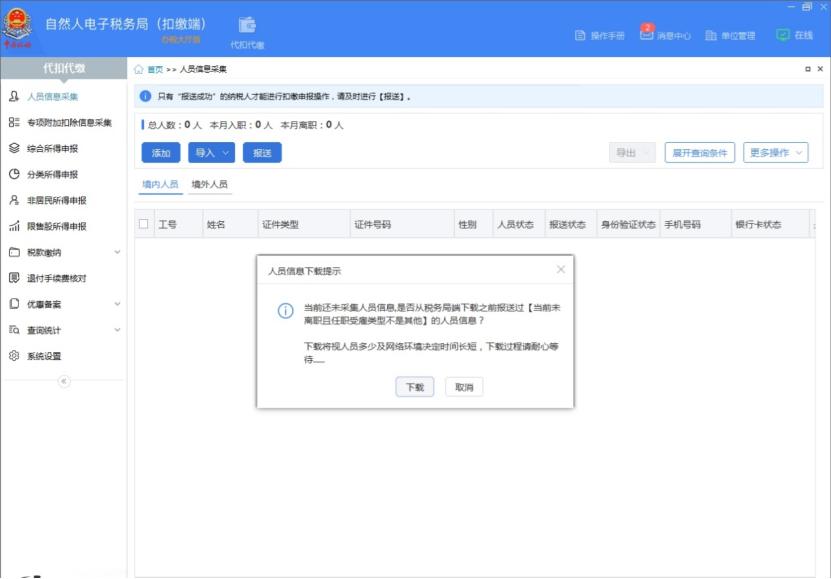Click the 添加 button
831x579 pixels.
pyautogui.click(x=158, y=152)
